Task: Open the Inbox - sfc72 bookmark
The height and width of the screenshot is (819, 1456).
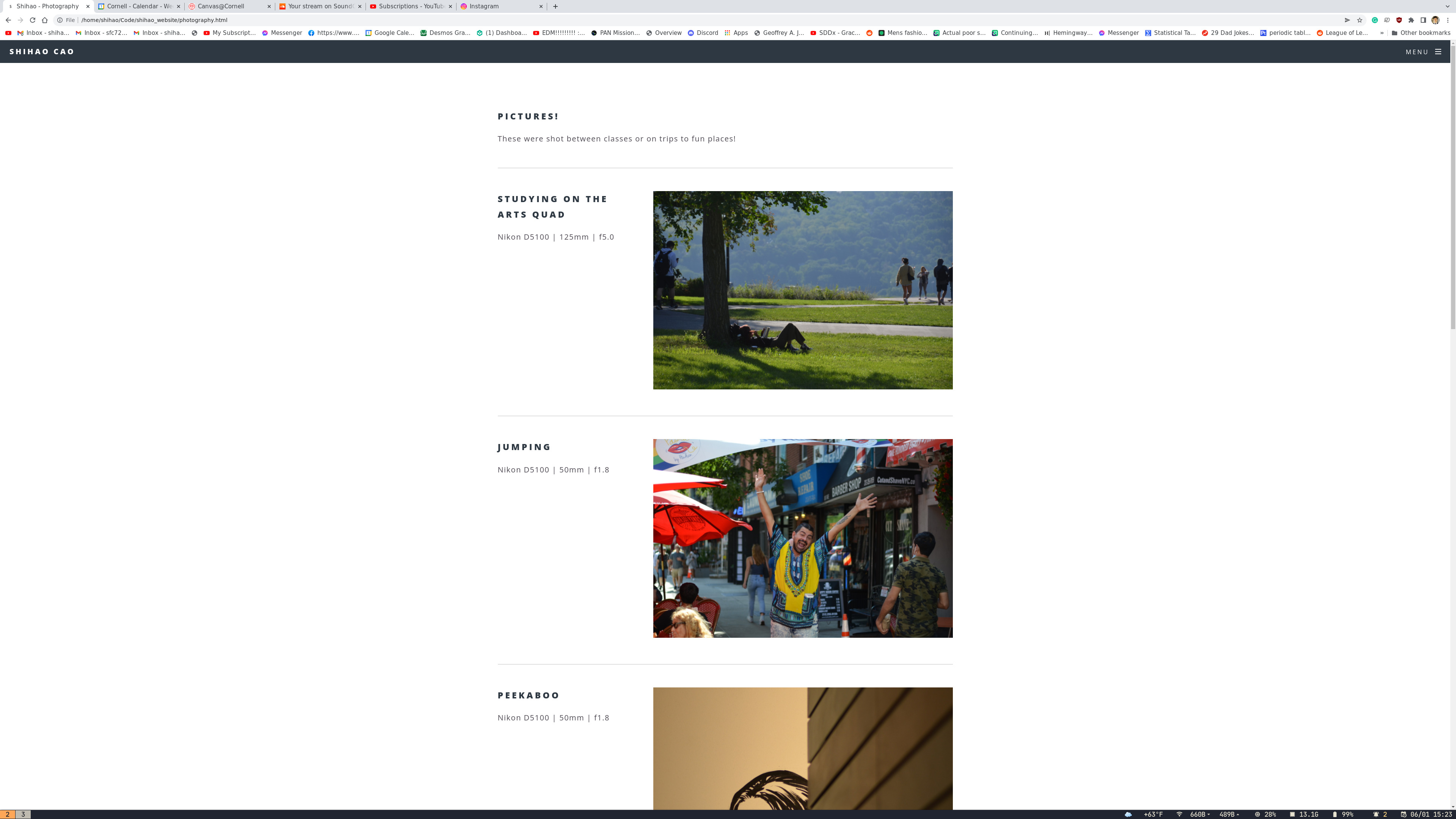Action: [101, 33]
